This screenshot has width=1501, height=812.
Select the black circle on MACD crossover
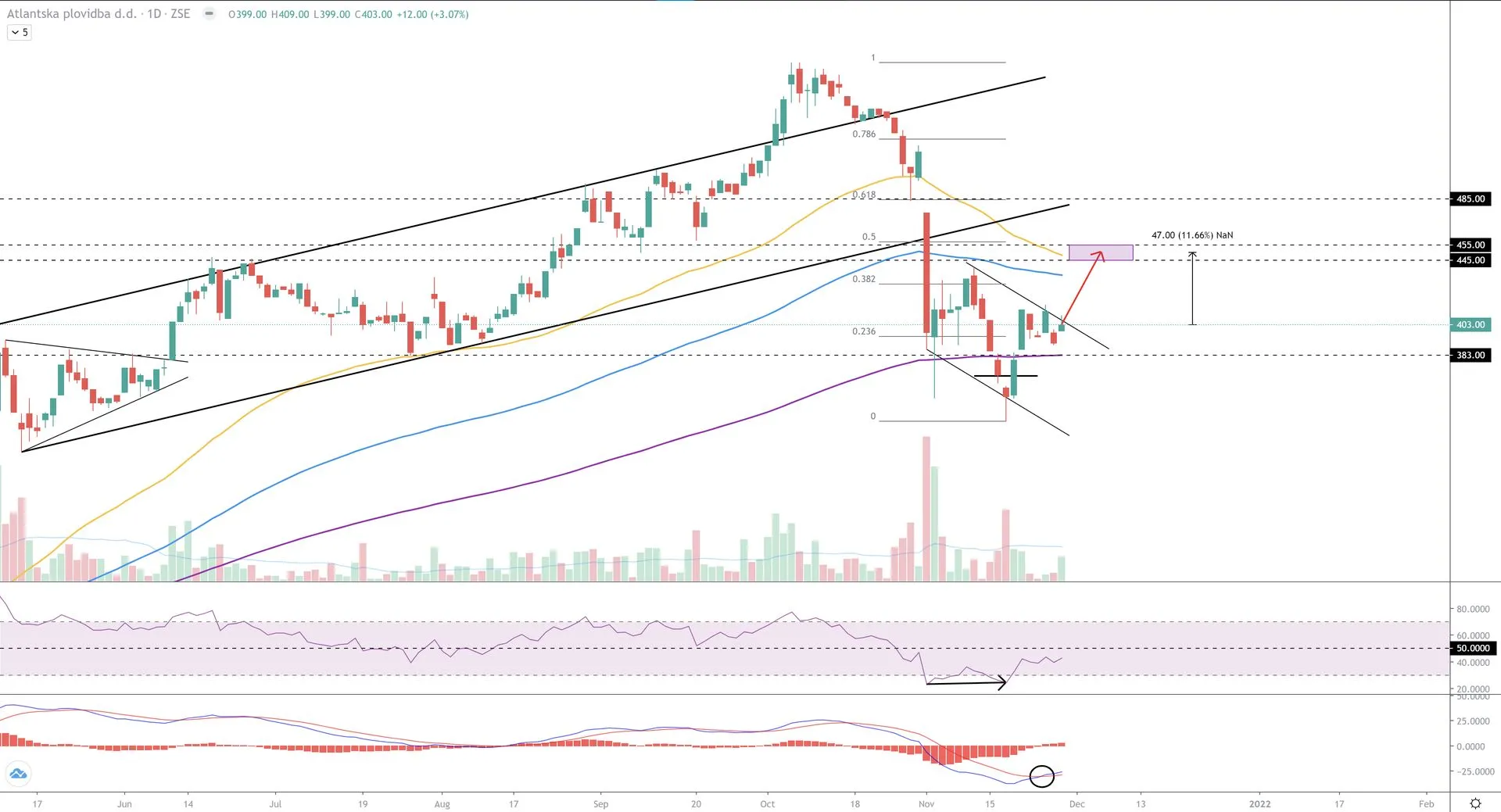tap(1041, 776)
